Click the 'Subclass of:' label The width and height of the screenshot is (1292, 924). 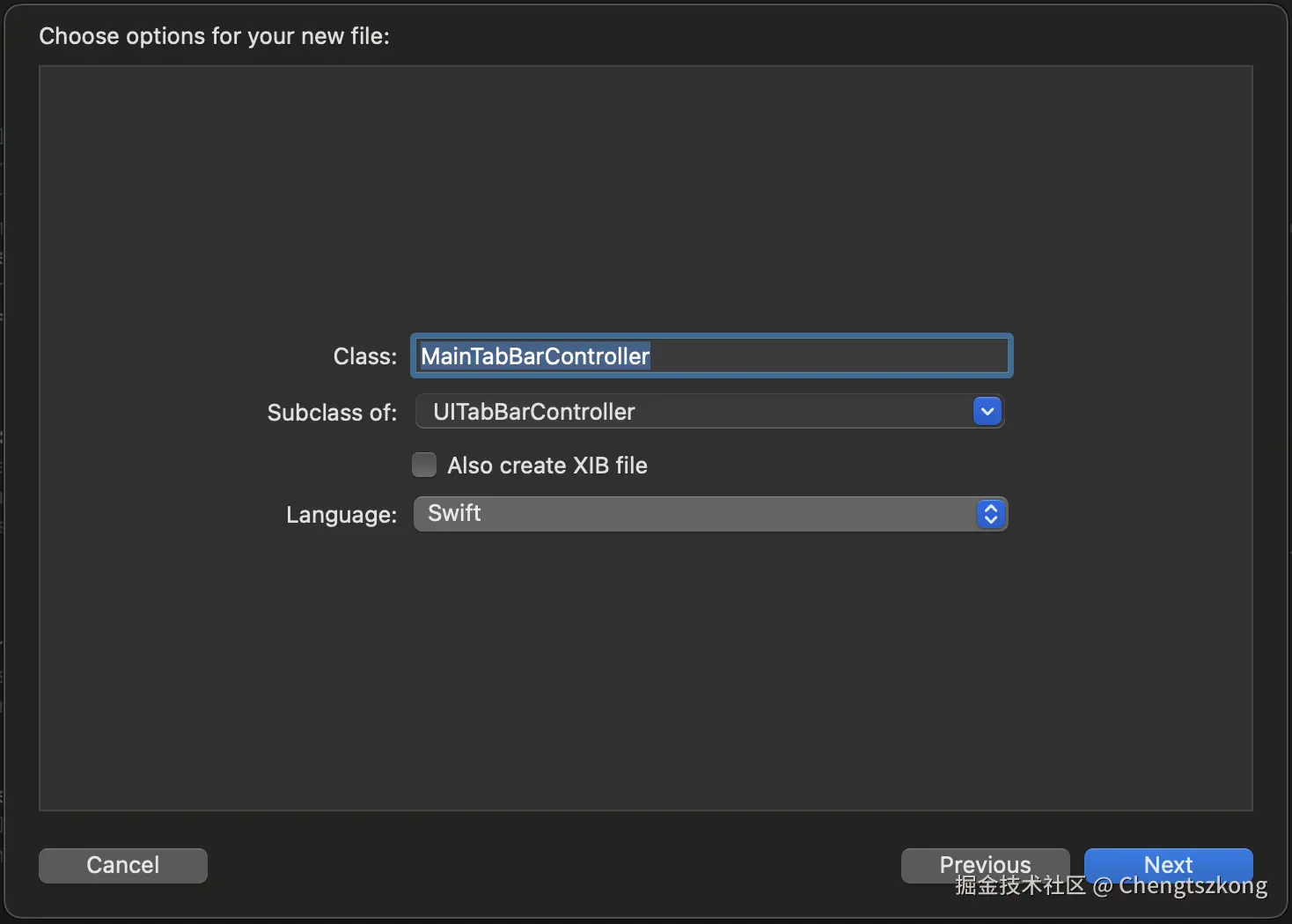(332, 413)
